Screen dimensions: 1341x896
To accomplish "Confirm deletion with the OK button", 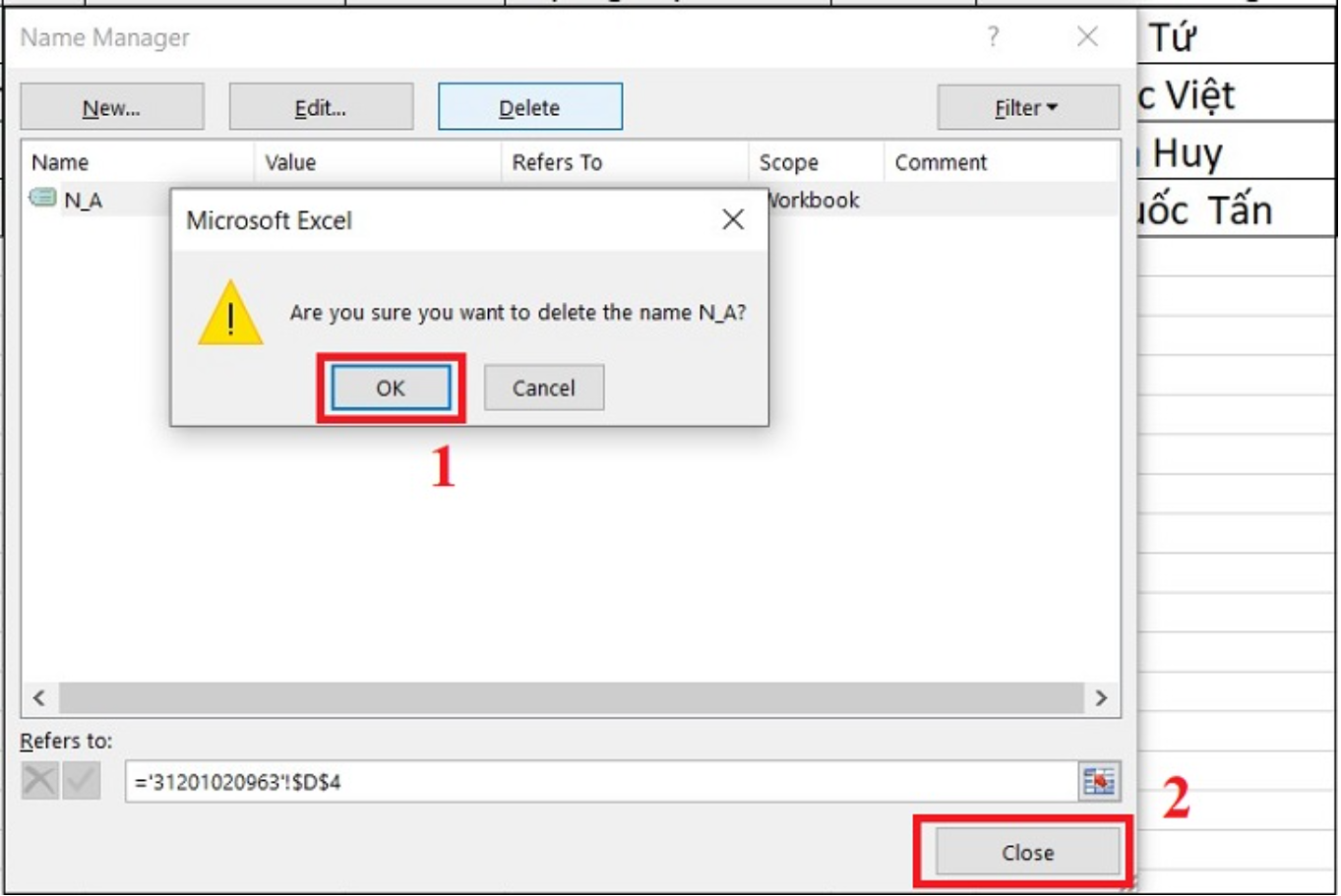I will click(391, 388).
